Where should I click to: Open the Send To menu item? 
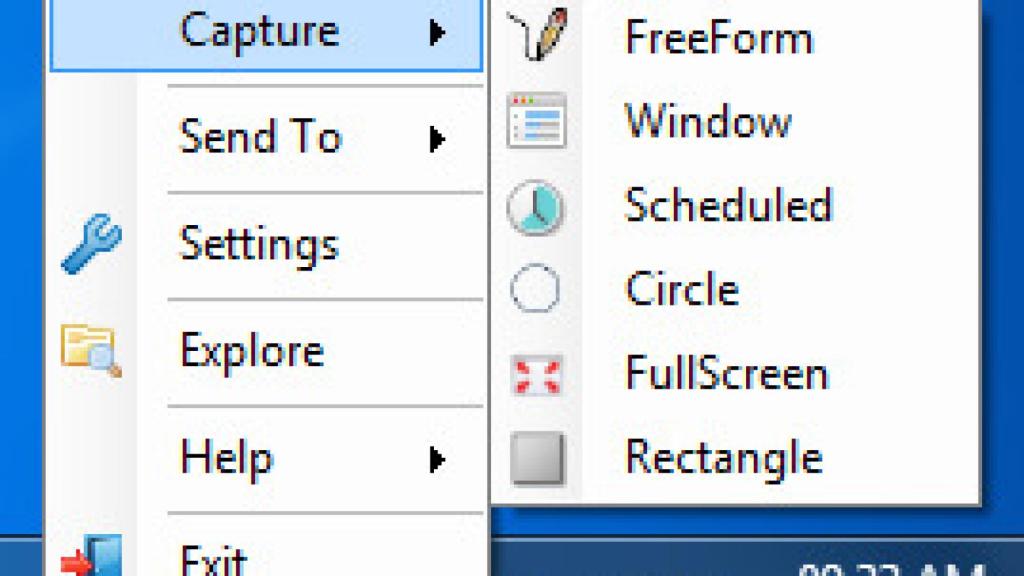pyautogui.click(x=260, y=138)
